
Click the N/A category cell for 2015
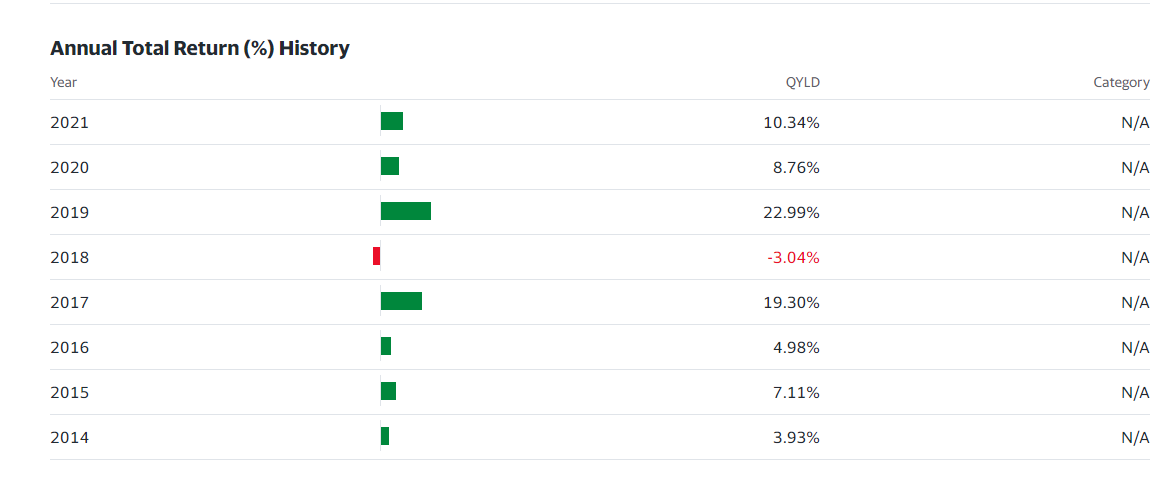click(1135, 392)
